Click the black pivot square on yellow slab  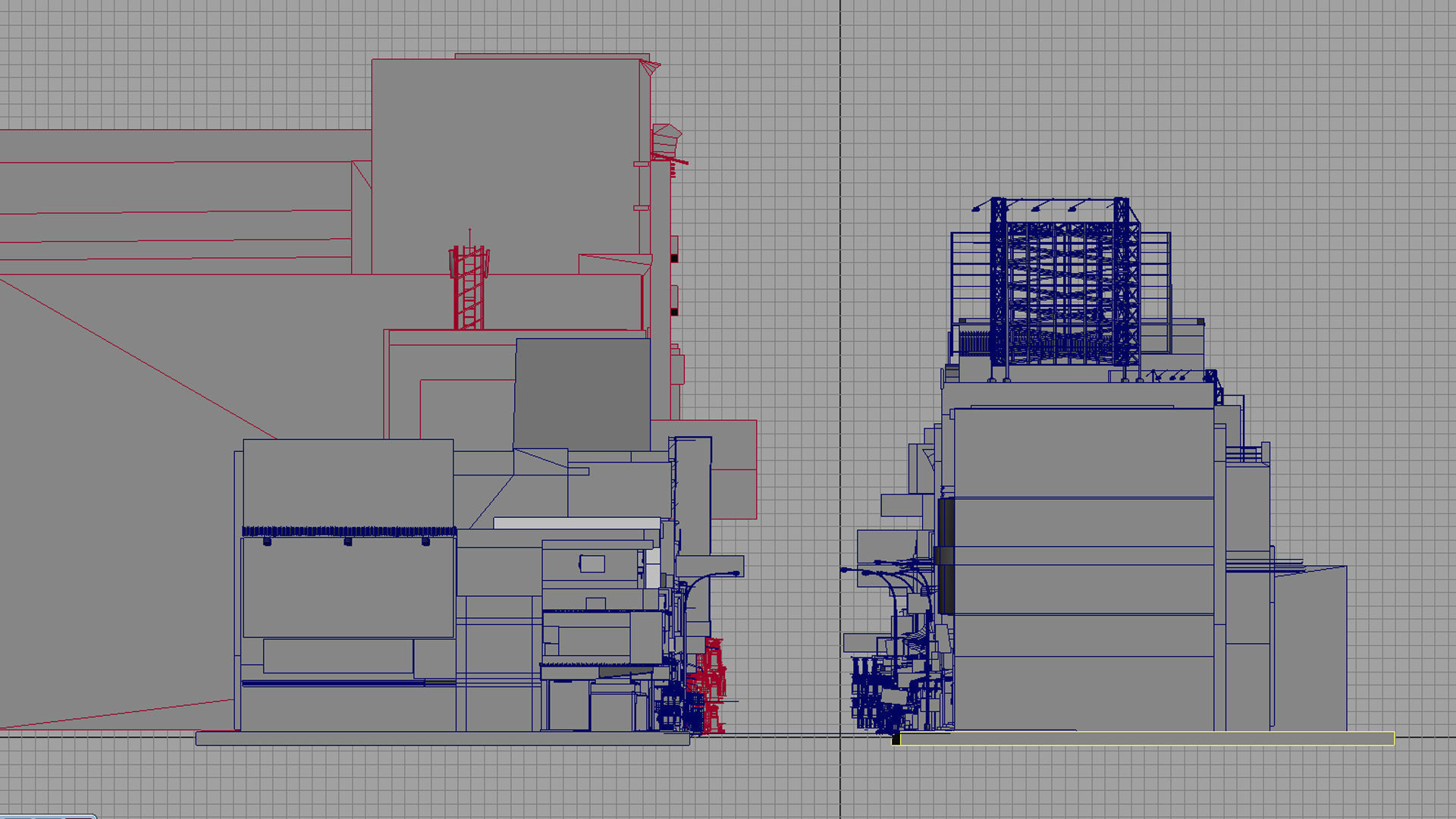click(x=896, y=739)
